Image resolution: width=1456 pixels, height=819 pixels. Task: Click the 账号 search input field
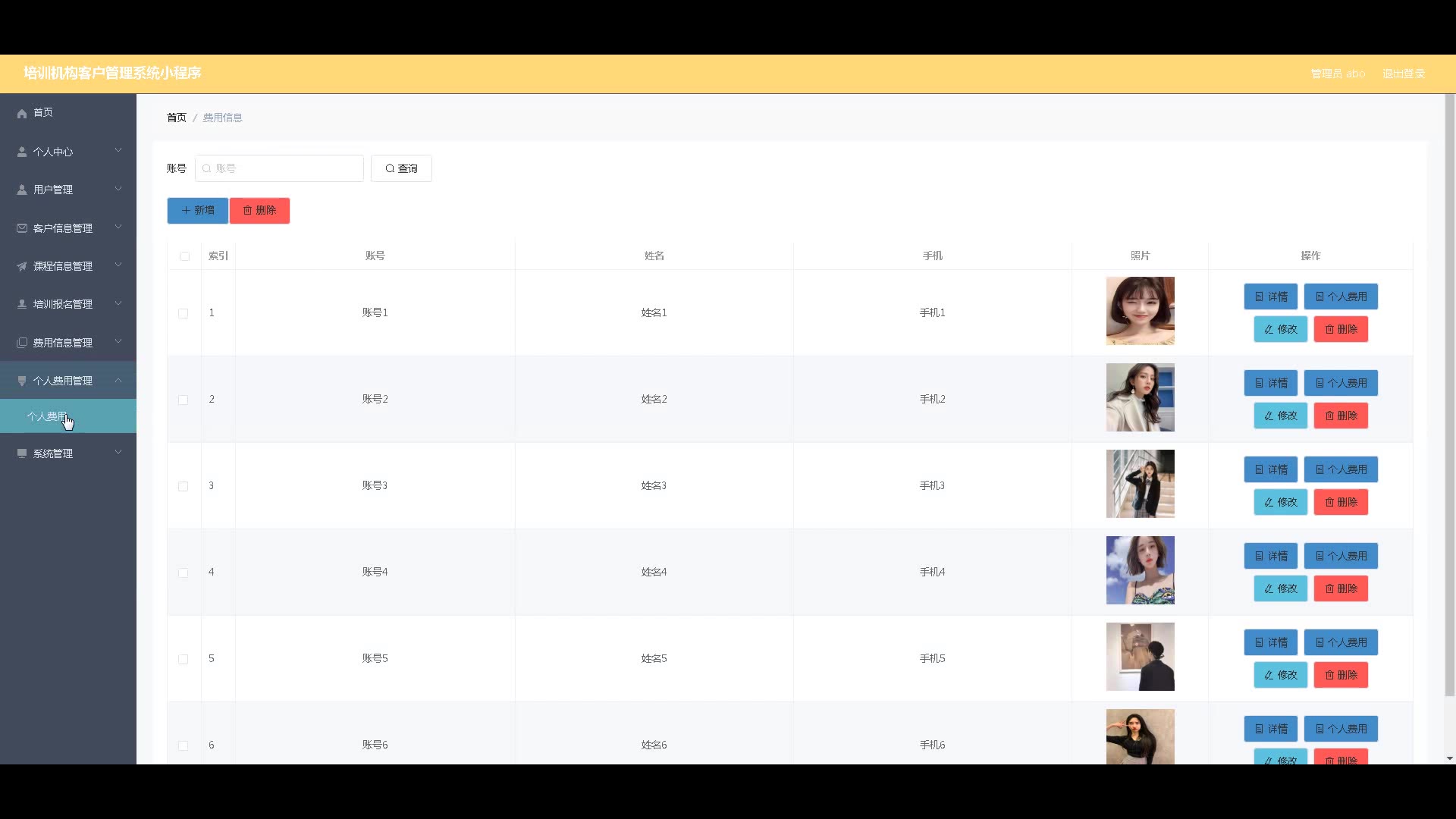pos(279,168)
